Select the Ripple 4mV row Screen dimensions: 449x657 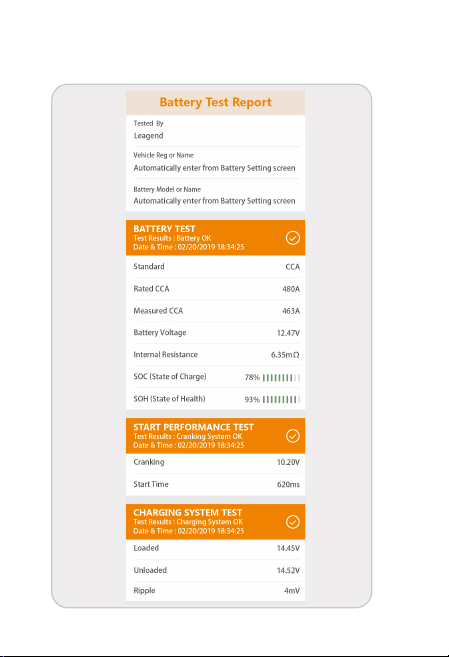point(215,591)
